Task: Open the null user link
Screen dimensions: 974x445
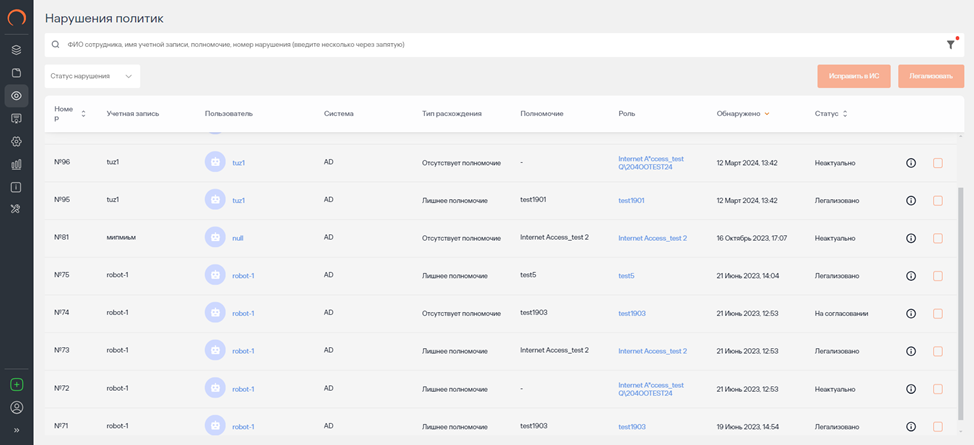Action: [x=237, y=238]
